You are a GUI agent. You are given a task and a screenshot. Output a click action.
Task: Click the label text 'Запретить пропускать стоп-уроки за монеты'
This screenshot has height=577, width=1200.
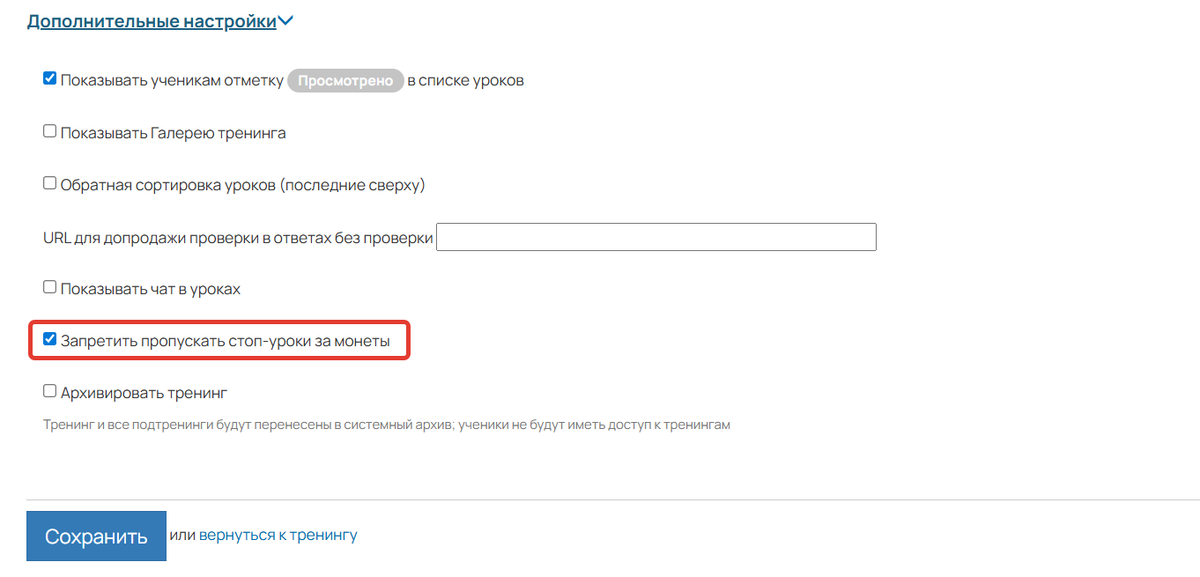pyautogui.click(x=234, y=341)
